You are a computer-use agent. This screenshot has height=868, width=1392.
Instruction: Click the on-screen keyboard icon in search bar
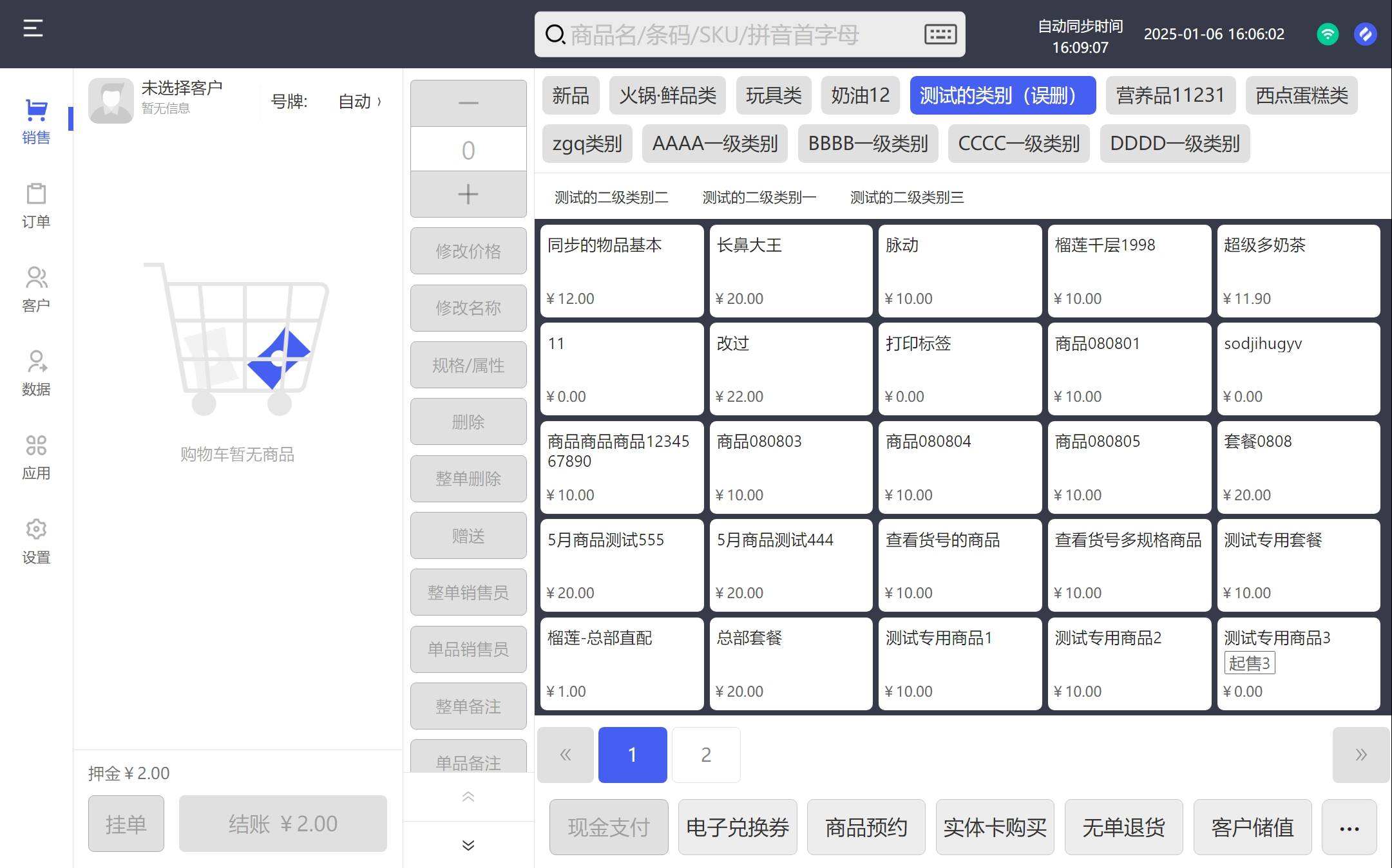(x=940, y=34)
